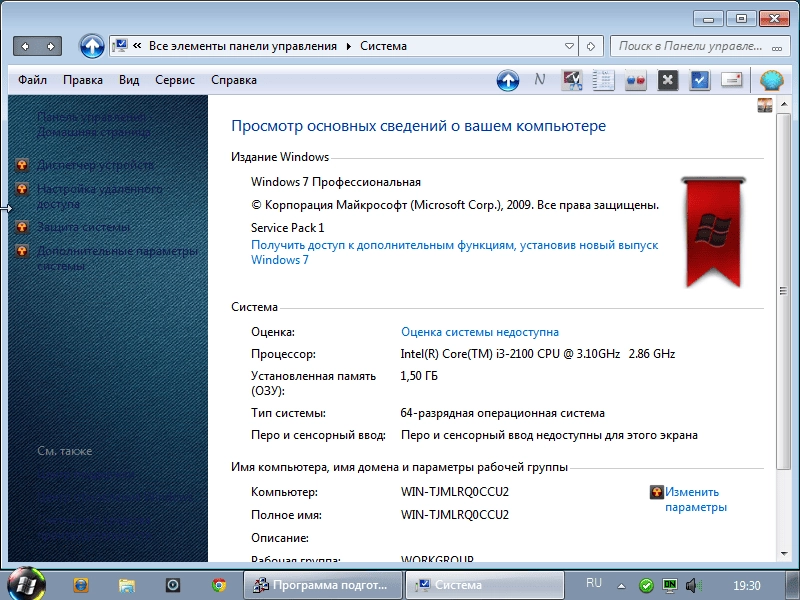800x600 pixels.
Task: Click the refresh button next to address bar
Action: tap(591, 46)
